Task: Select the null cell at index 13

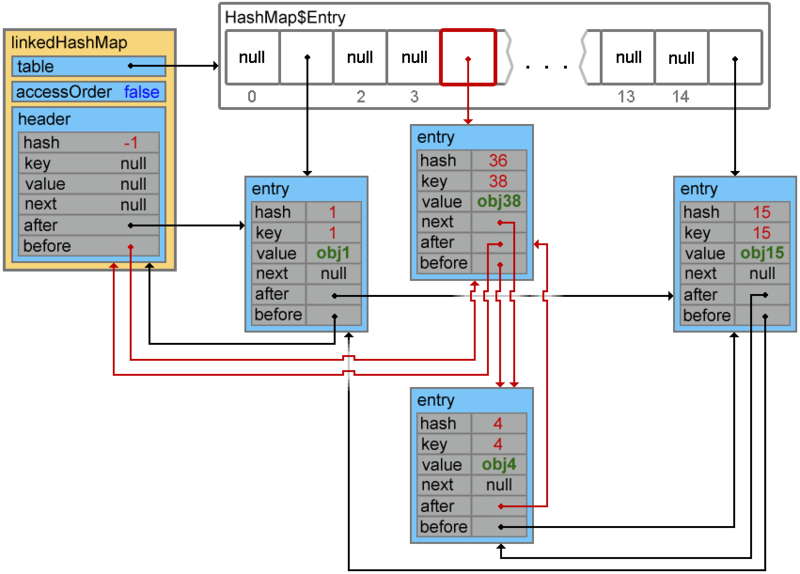Action: [x=629, y=57]
